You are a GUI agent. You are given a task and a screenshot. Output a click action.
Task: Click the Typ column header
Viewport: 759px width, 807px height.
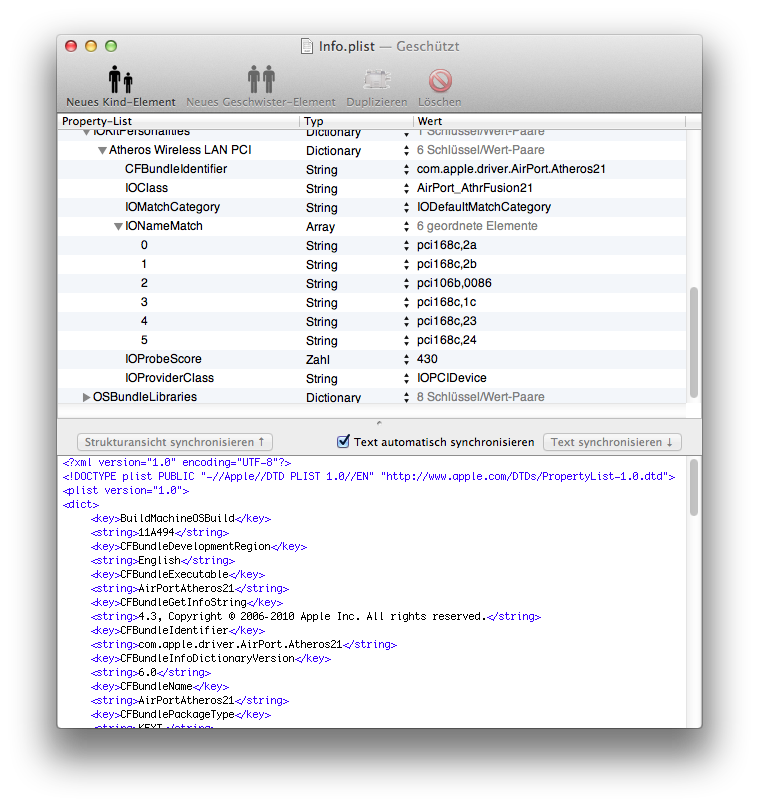click(x=357, y=121)
